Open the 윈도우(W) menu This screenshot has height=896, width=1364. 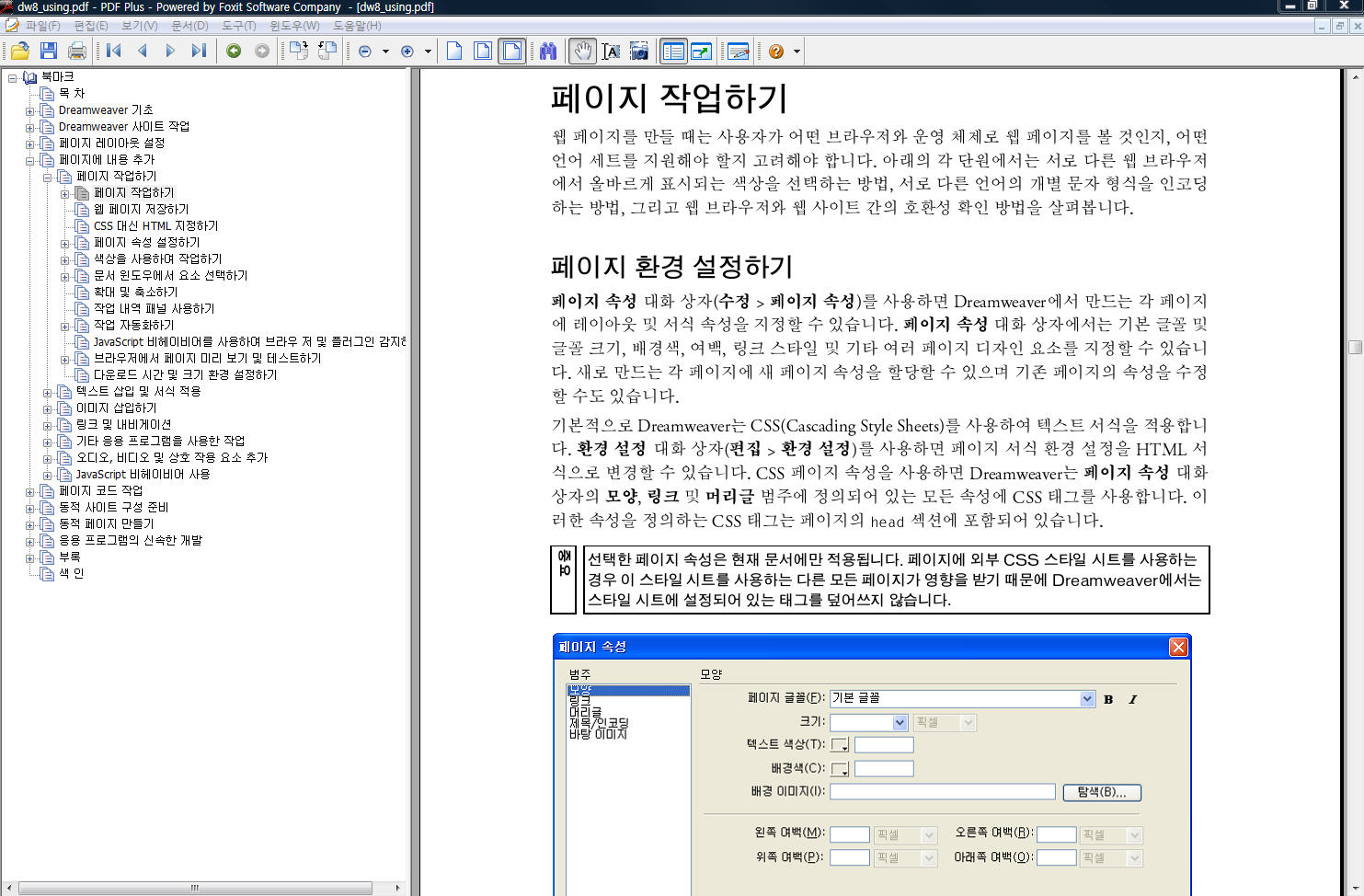[294, 26]
